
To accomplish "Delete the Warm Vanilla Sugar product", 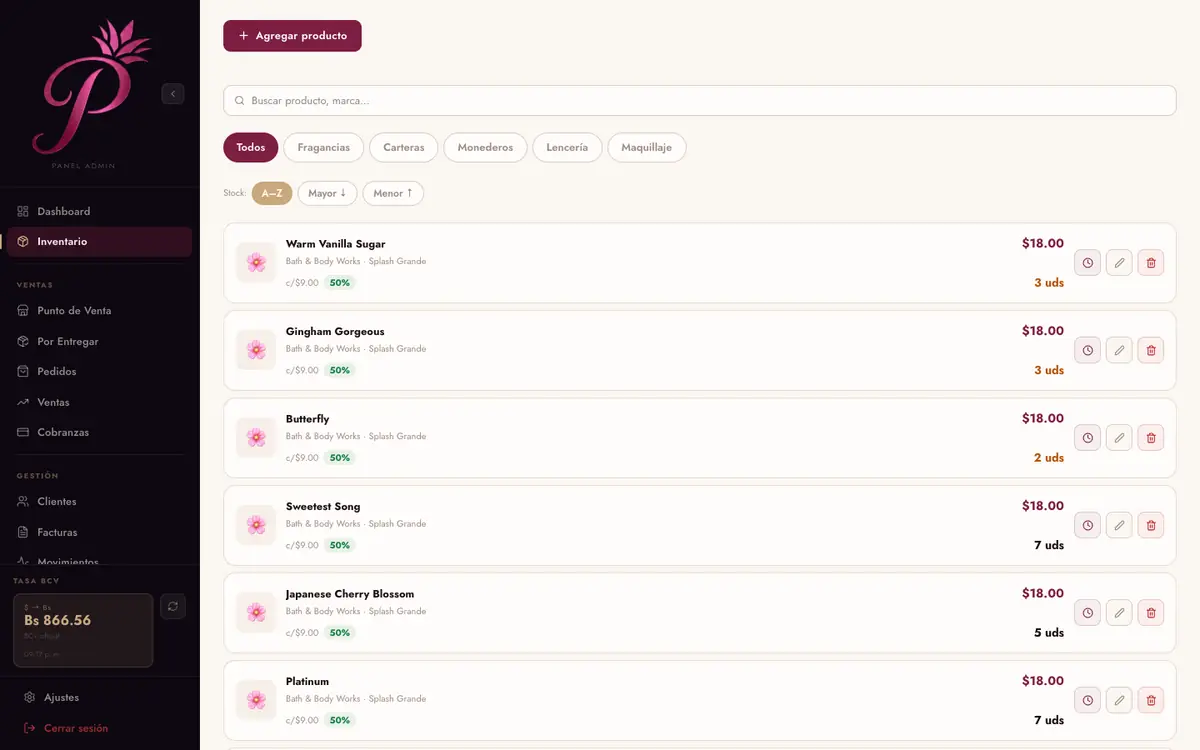I will click(x=1151, y=263).
